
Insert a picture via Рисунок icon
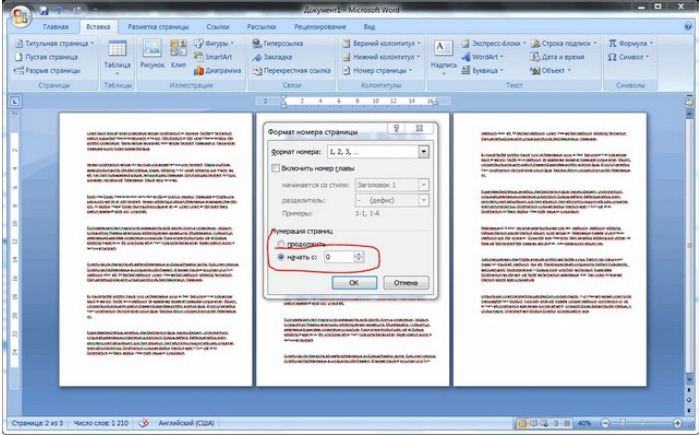click(x=152, y=54)
